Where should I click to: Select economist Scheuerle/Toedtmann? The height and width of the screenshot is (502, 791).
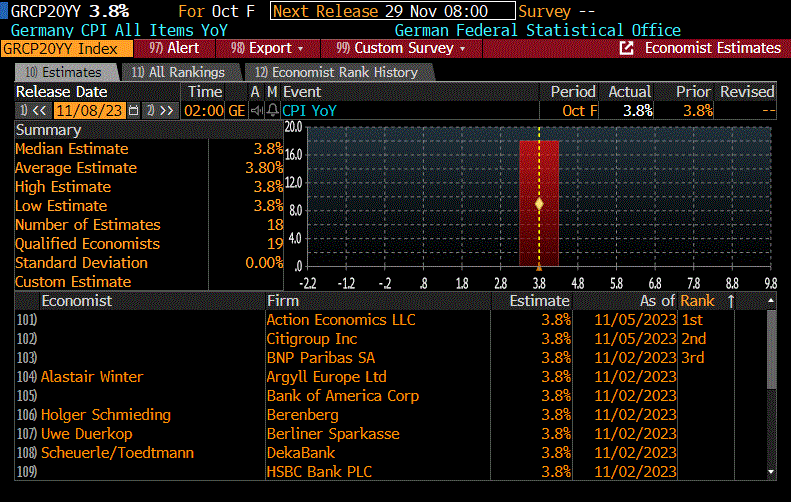pyautogui.click(x=118, y=453)
